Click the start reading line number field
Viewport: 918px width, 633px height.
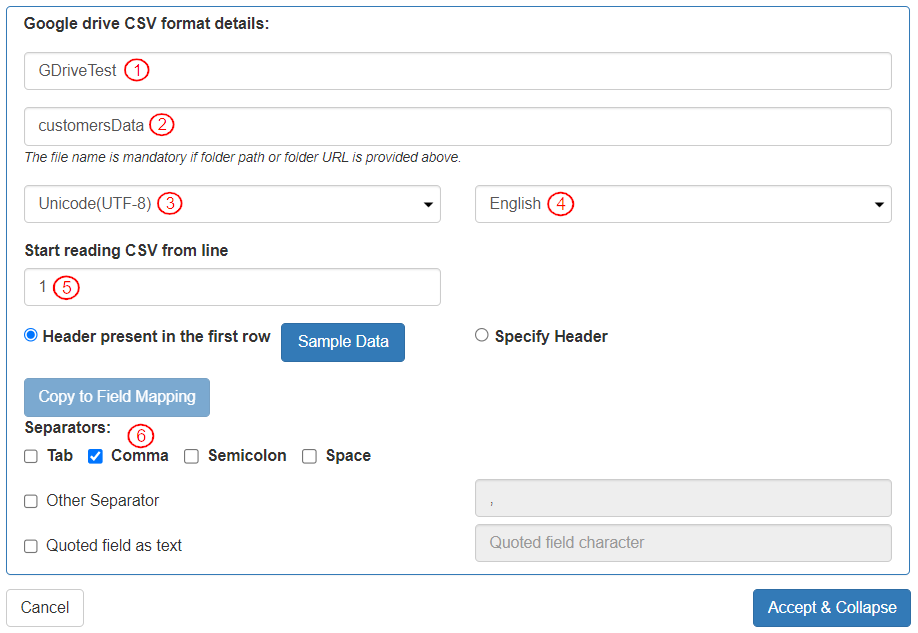232,287
